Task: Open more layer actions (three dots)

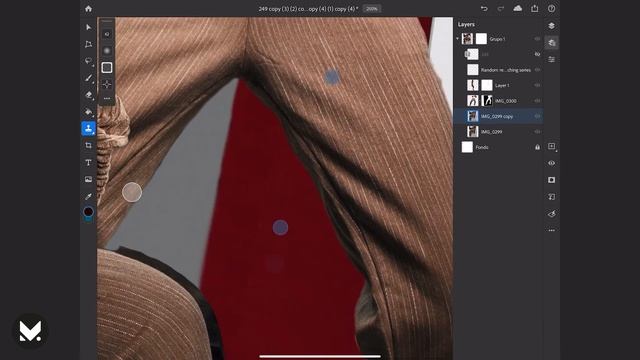Action: (551, 231)
